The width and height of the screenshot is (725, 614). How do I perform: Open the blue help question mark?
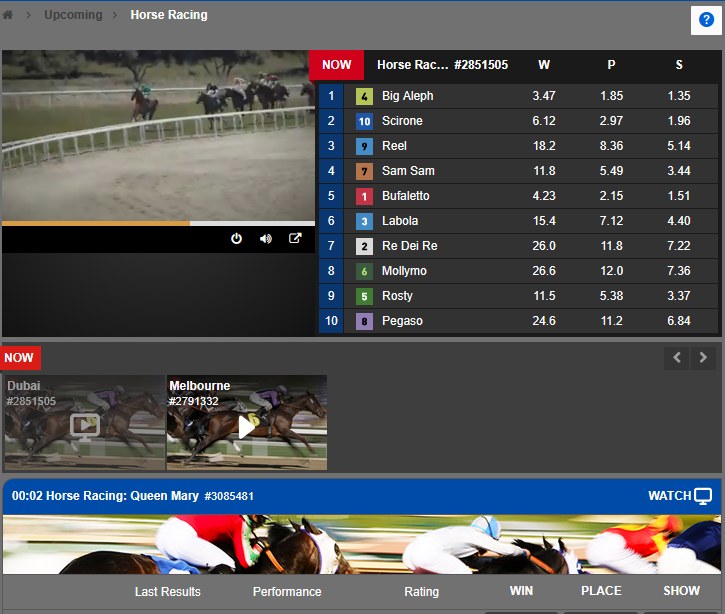click(706, 20)
